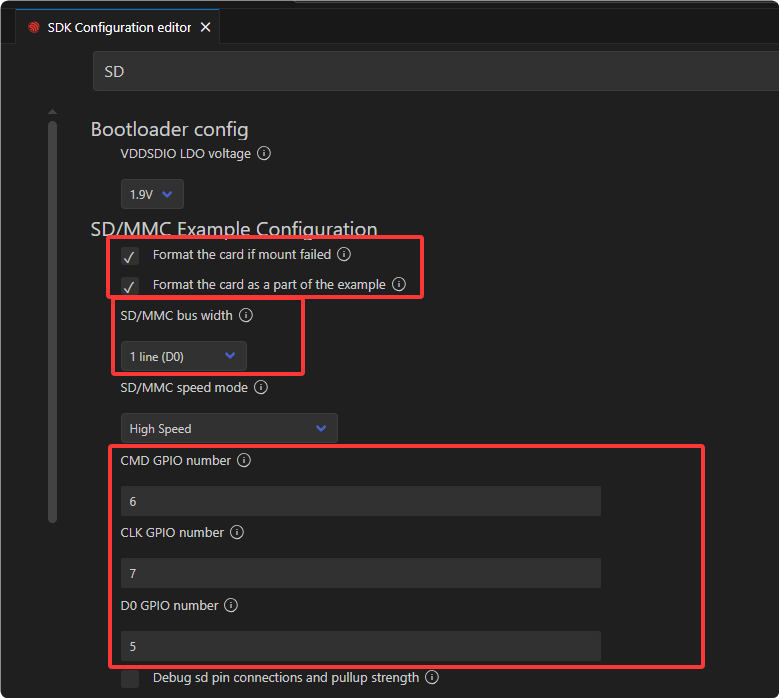Click info icon for Debug sd pin connections

pyautogui.click(x=432, y=678)
